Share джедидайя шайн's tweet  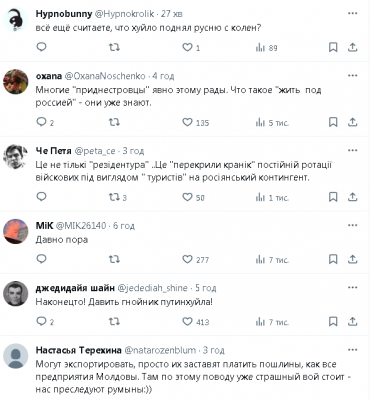point(352,321)
